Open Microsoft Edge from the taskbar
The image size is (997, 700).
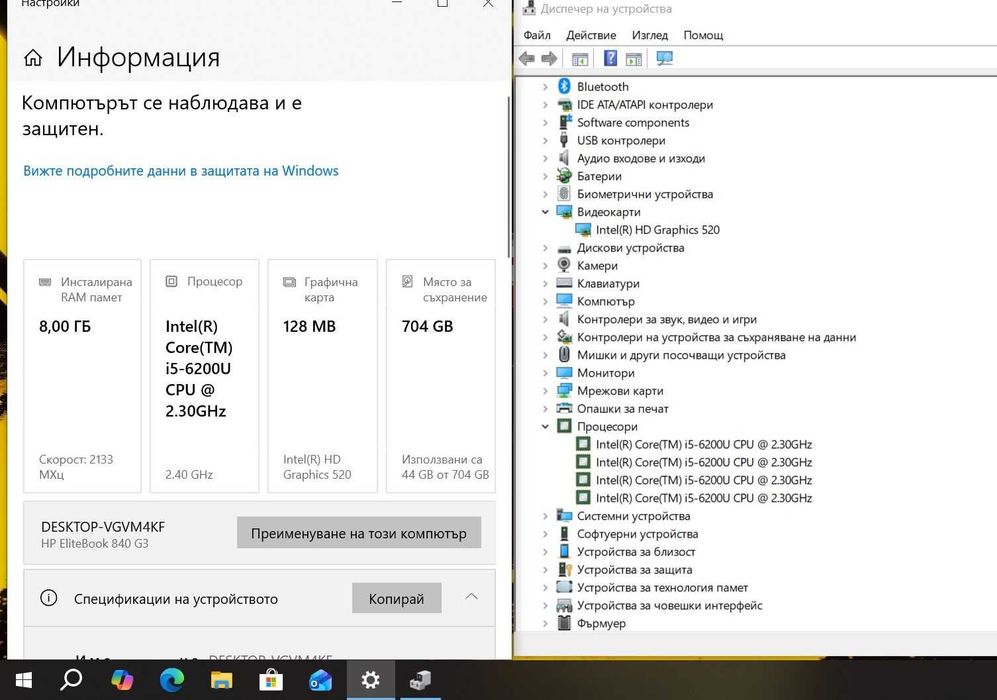pos(172,680)
